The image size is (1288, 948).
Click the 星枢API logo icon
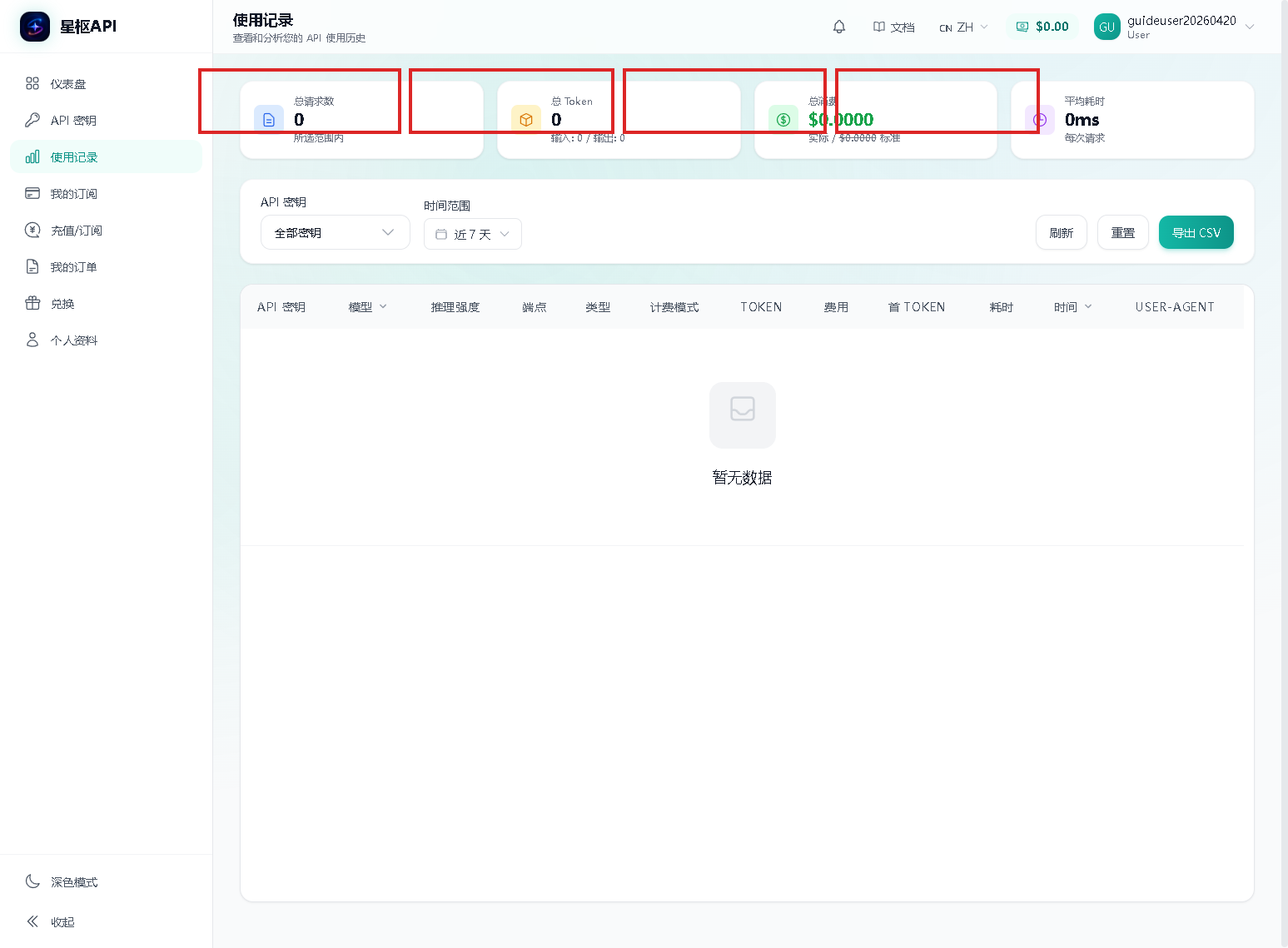point(35,27)
